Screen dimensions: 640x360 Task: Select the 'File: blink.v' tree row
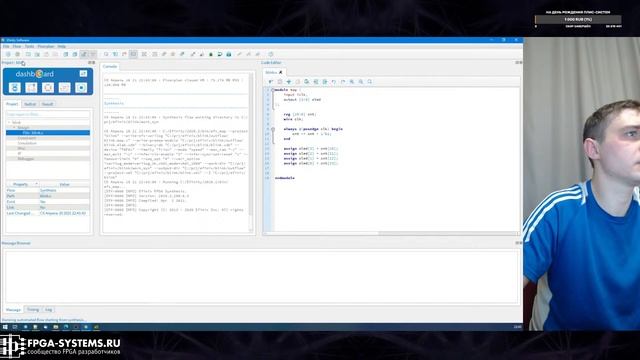tap(48, 133)
